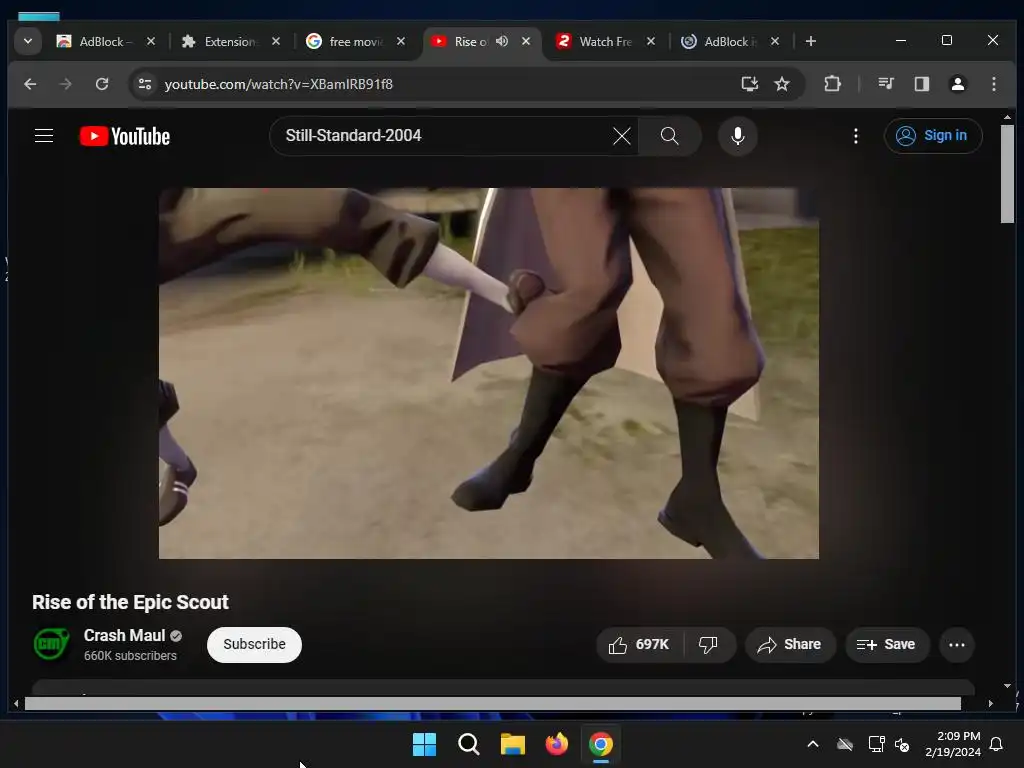Image resolution: width=1024 pixels, height=768 pixels.
Task: Open the Crash Maul channel avatar
Action: click(x=51, y=644)
